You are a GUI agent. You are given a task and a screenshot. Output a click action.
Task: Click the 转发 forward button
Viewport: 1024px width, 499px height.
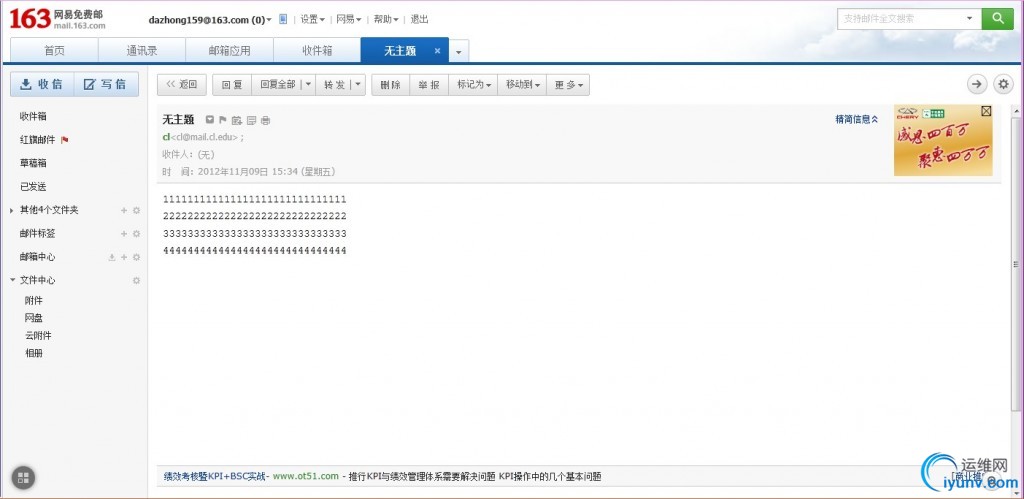click(x=334, y=84)
